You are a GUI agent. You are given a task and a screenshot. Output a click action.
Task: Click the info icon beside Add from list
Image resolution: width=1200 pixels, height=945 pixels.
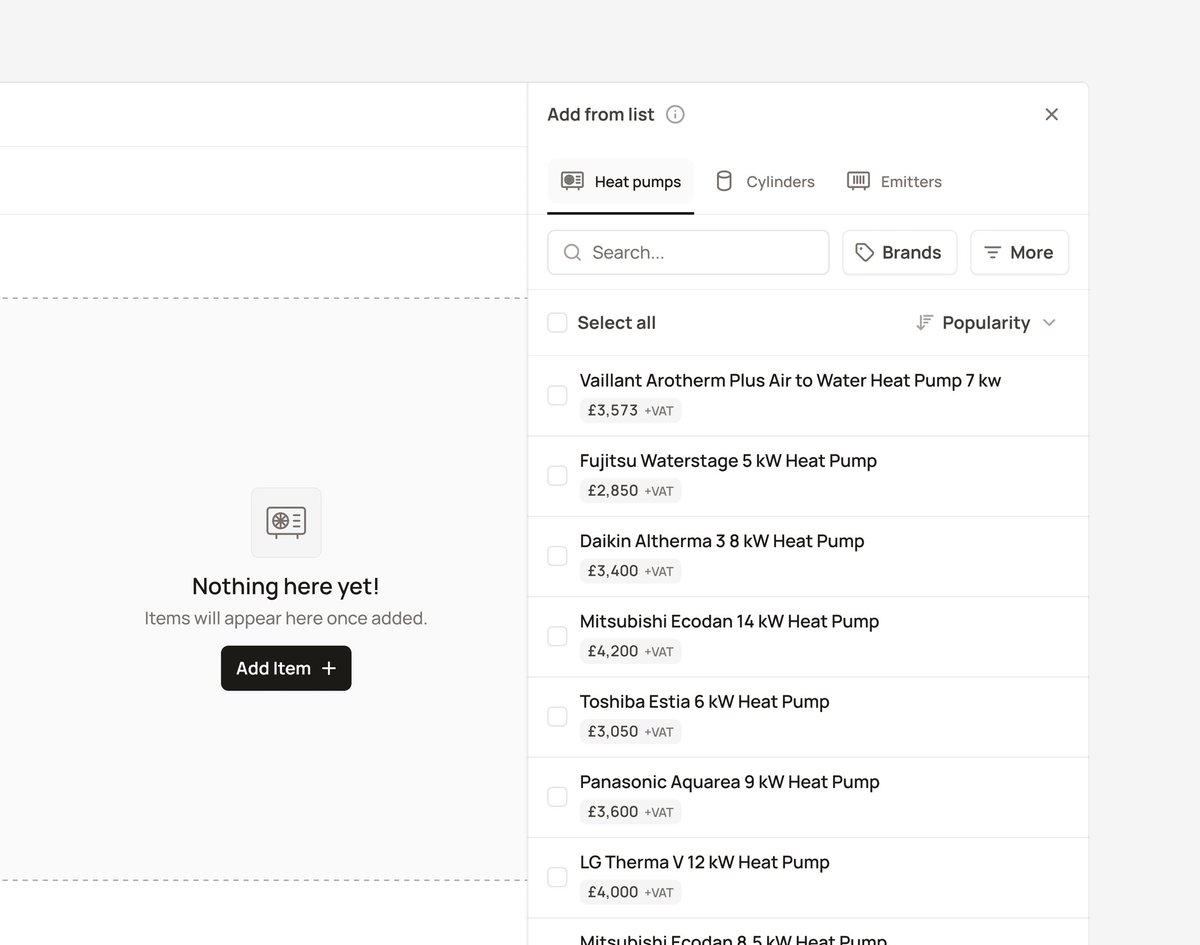pos(675,114)
